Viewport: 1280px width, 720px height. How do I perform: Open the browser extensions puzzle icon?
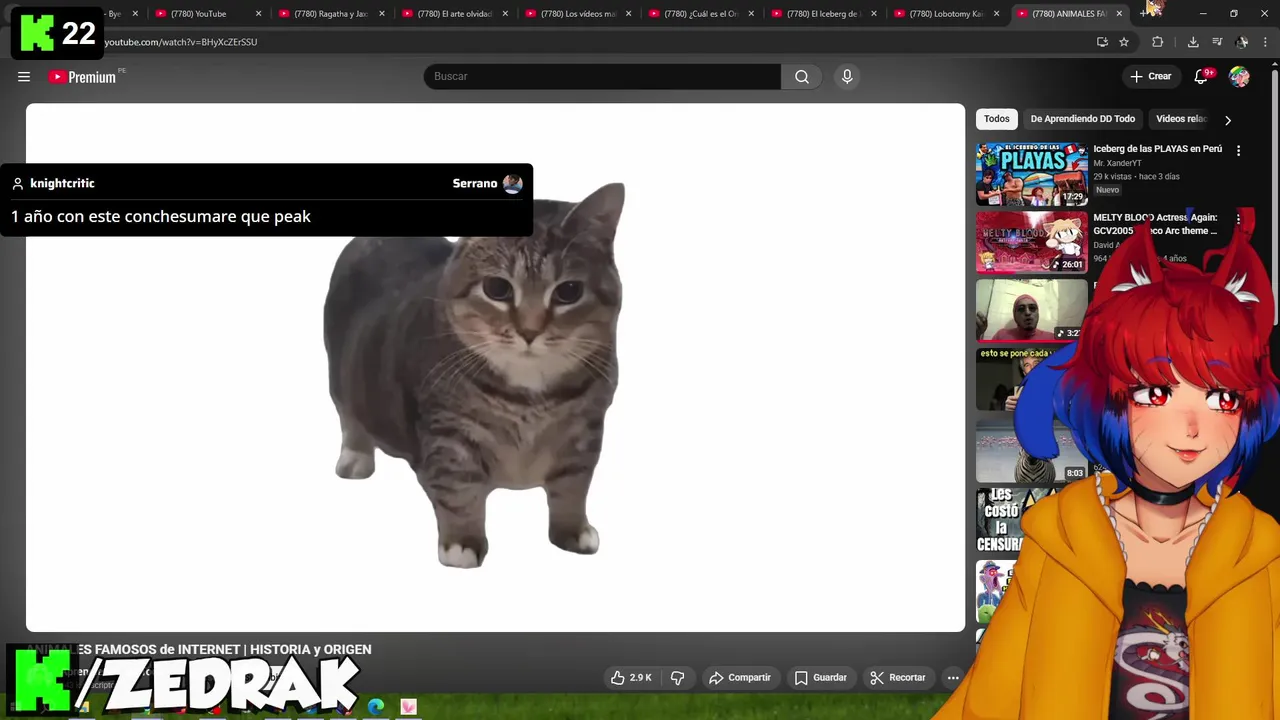1158,42
